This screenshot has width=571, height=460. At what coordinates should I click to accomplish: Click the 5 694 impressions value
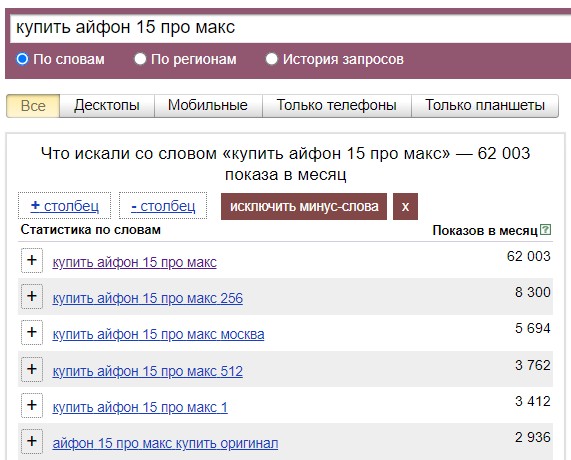point(532,328)
